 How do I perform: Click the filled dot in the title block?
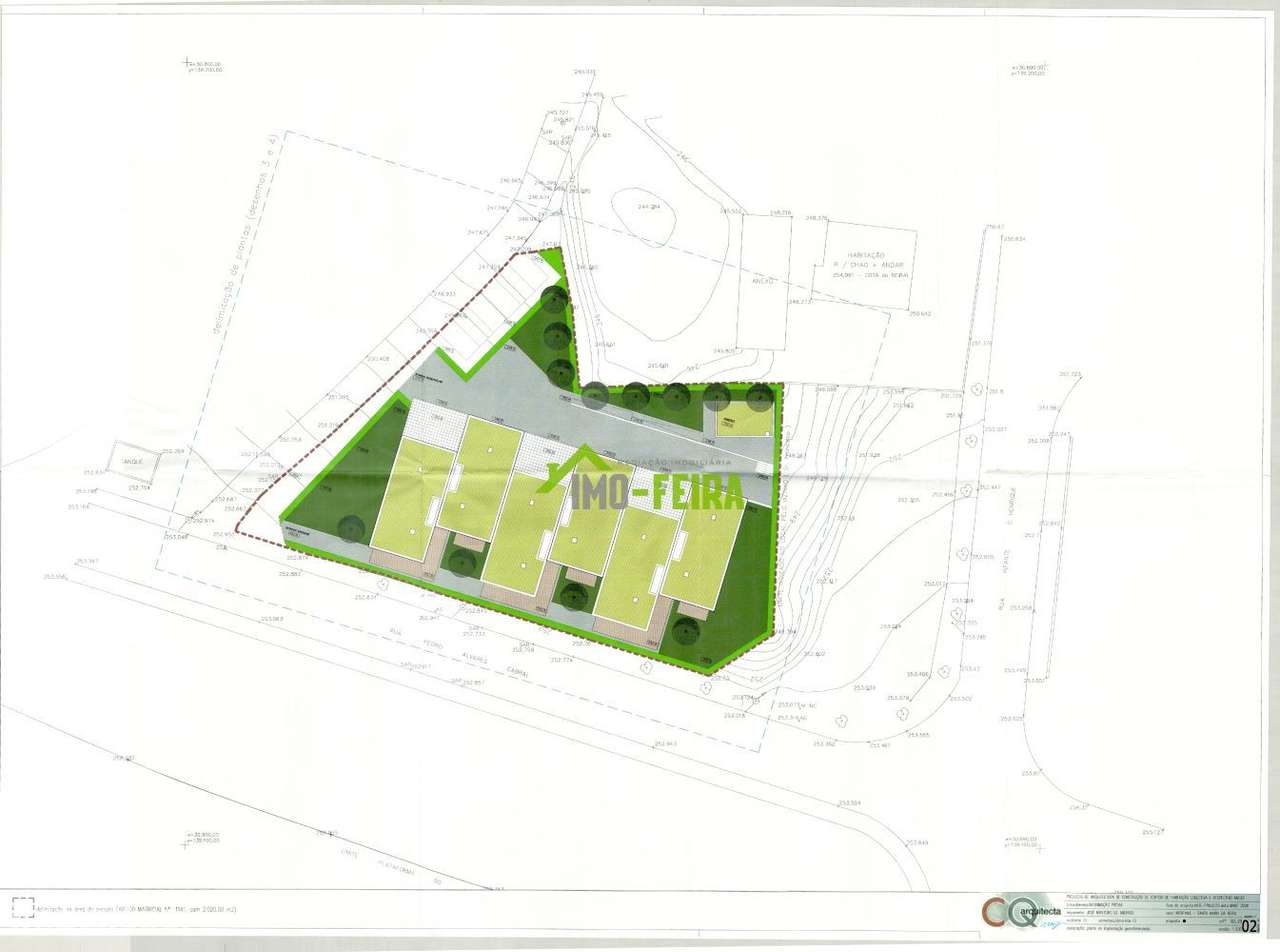click(x=1185, y=920)
